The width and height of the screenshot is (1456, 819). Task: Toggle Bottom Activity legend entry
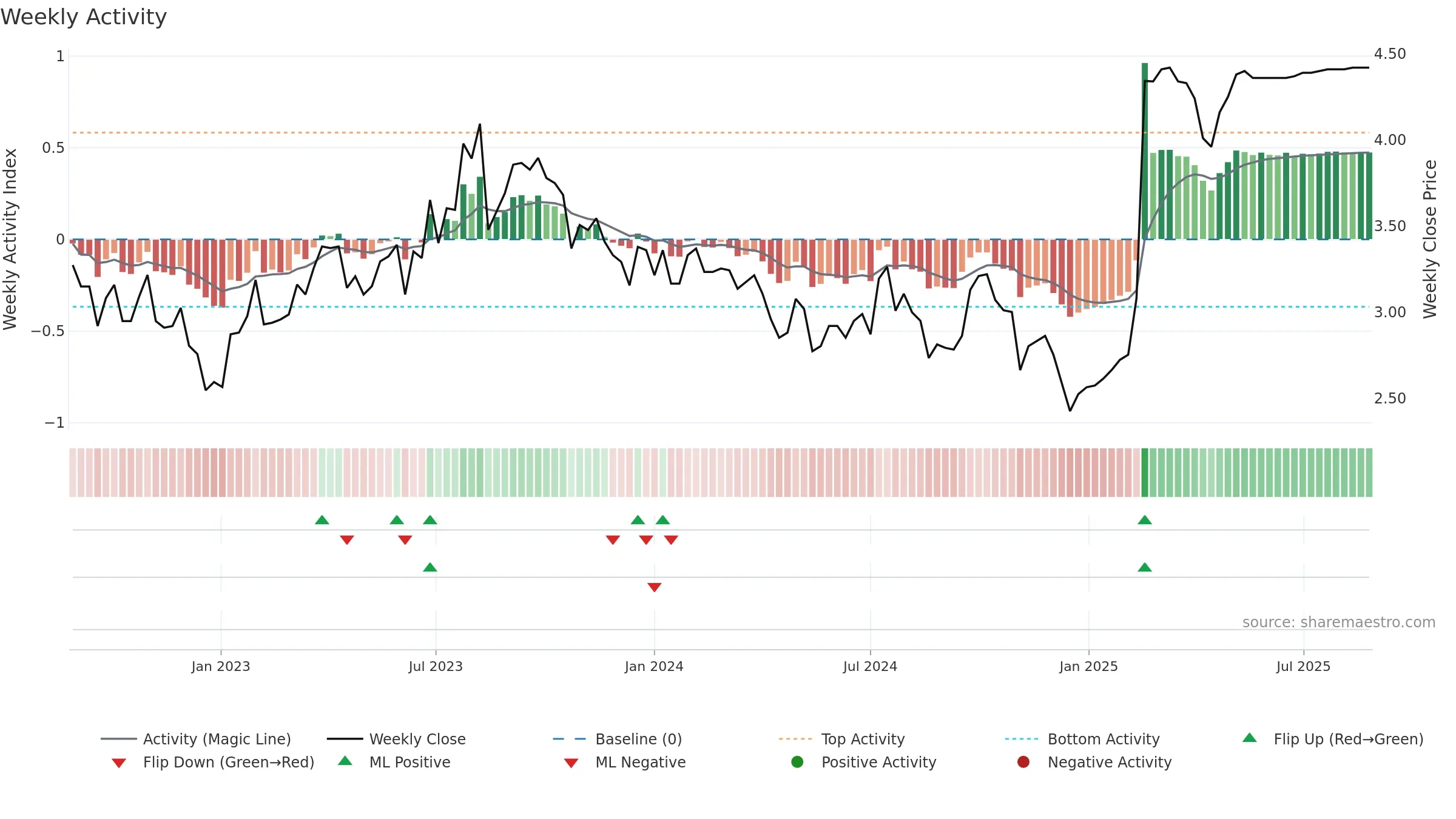click(1082, 739)
